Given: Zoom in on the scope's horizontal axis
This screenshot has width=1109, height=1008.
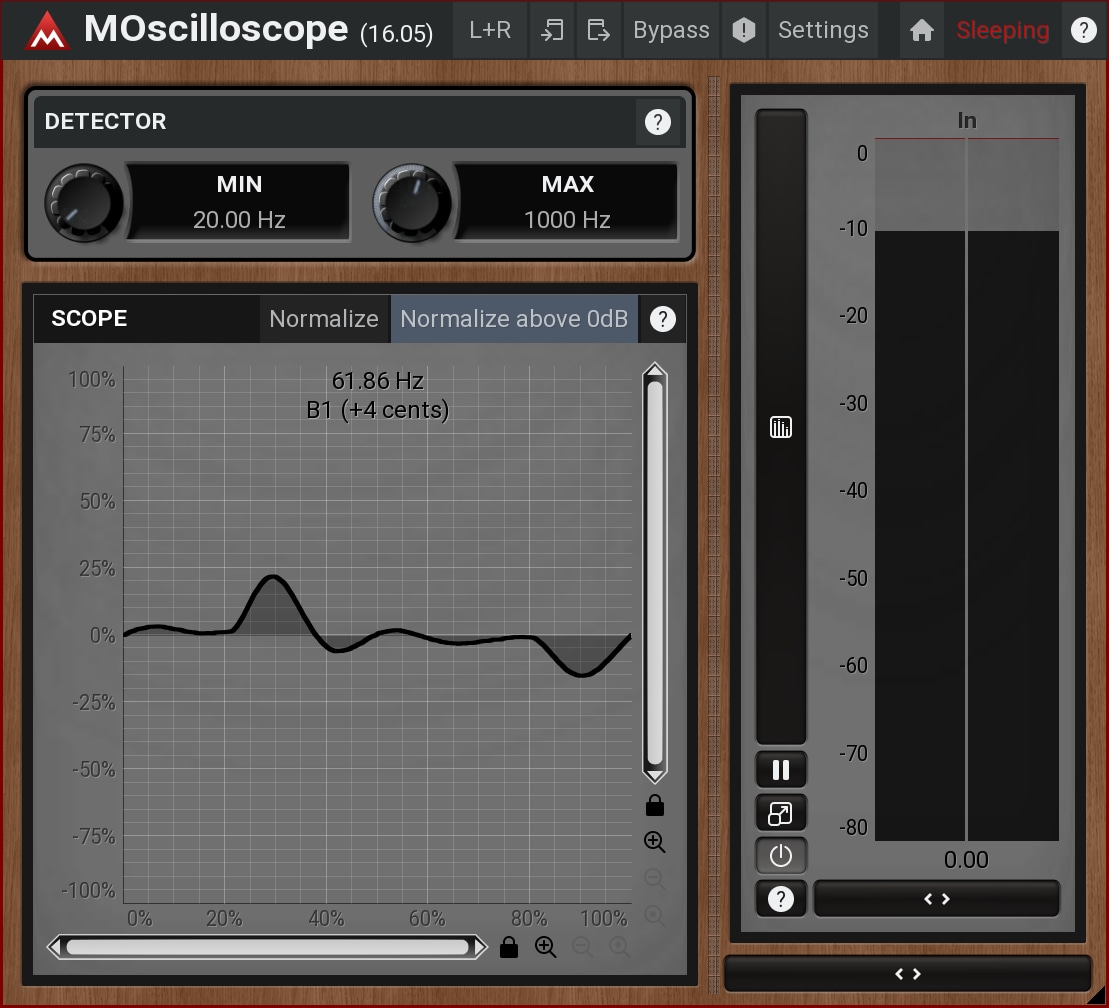Looking at the screenshot, I should click(545, 946).
